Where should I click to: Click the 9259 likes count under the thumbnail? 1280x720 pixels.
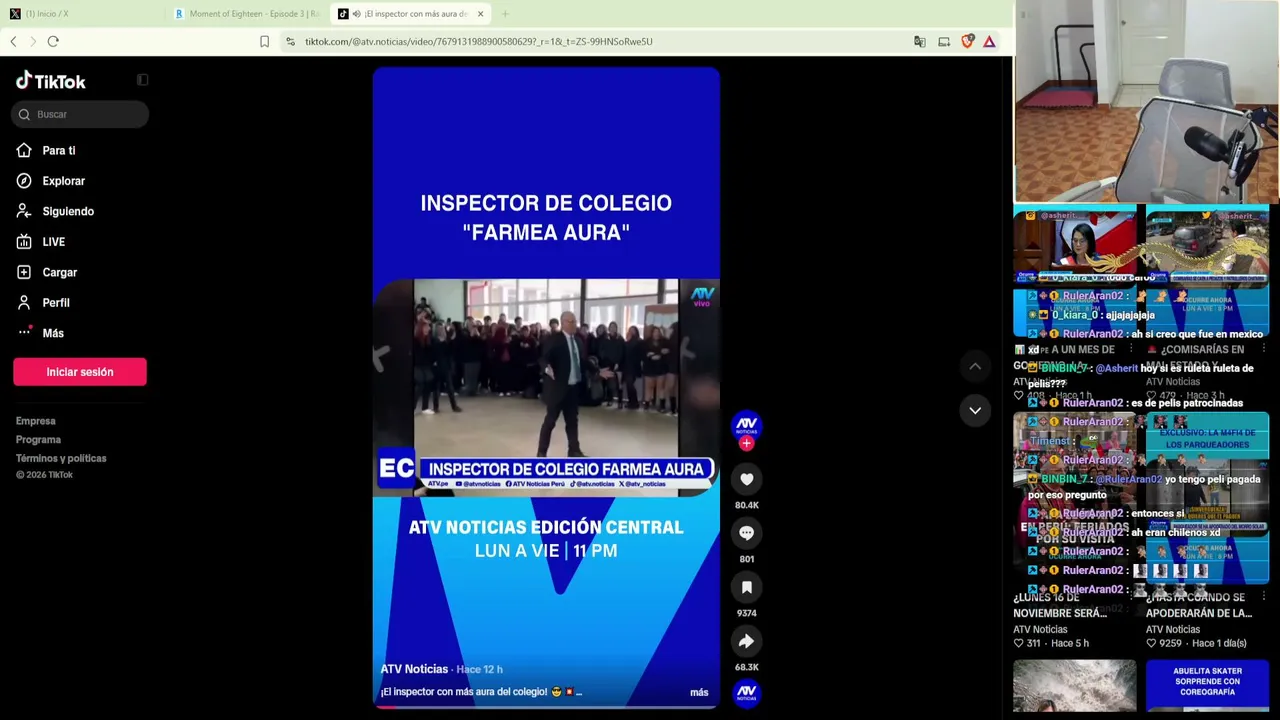tap(1170, 643)
